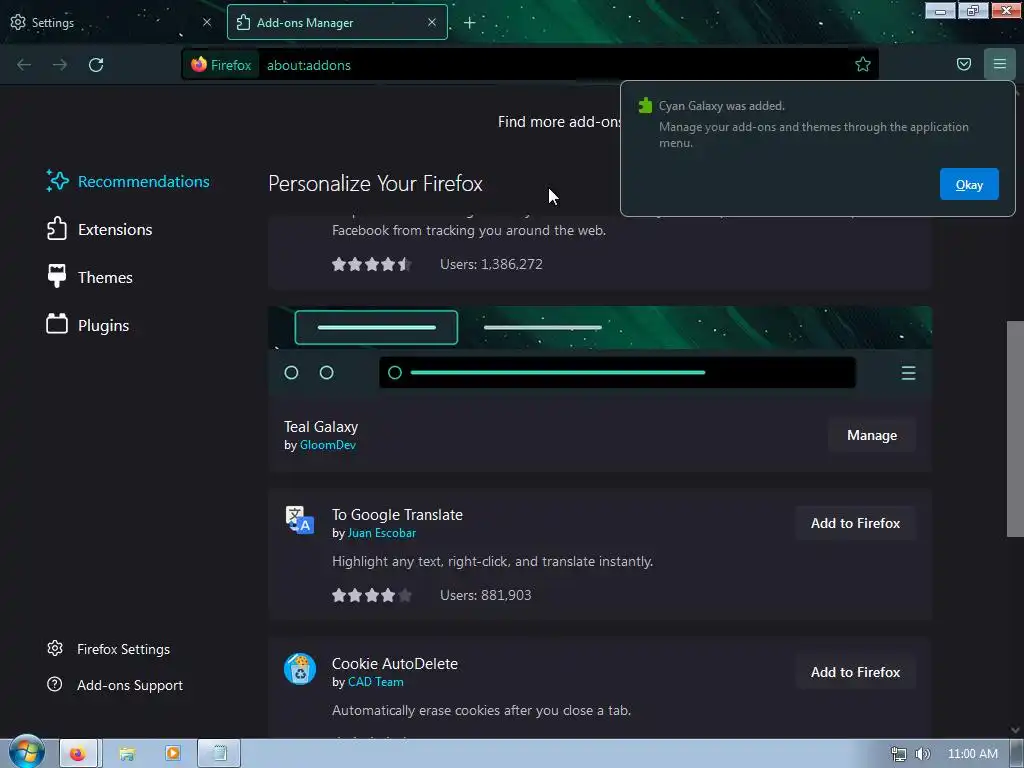Click the Forward navigation arrow
The image size is (1024, 768).
click(59, 65)
